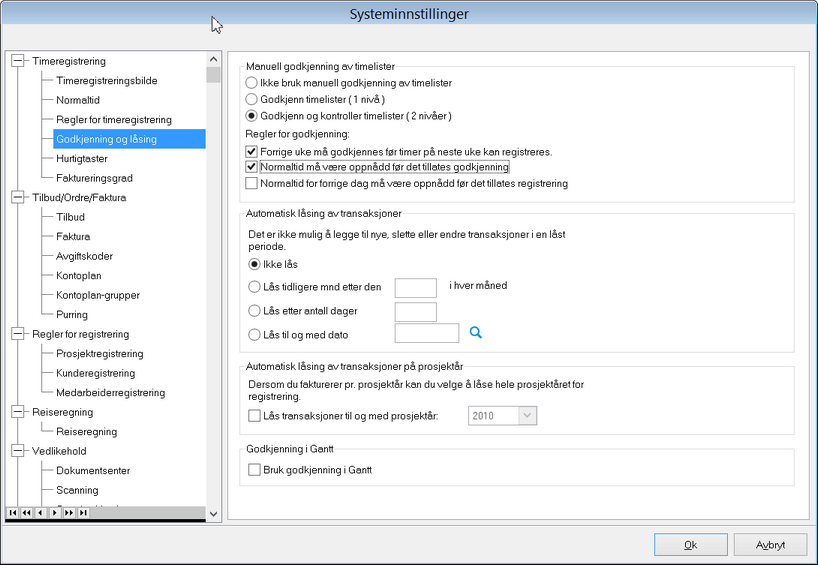The height and width of the screenshot is (565, 818).
Task: Click the Avbryt button
Action: click(x=771, y=545)
